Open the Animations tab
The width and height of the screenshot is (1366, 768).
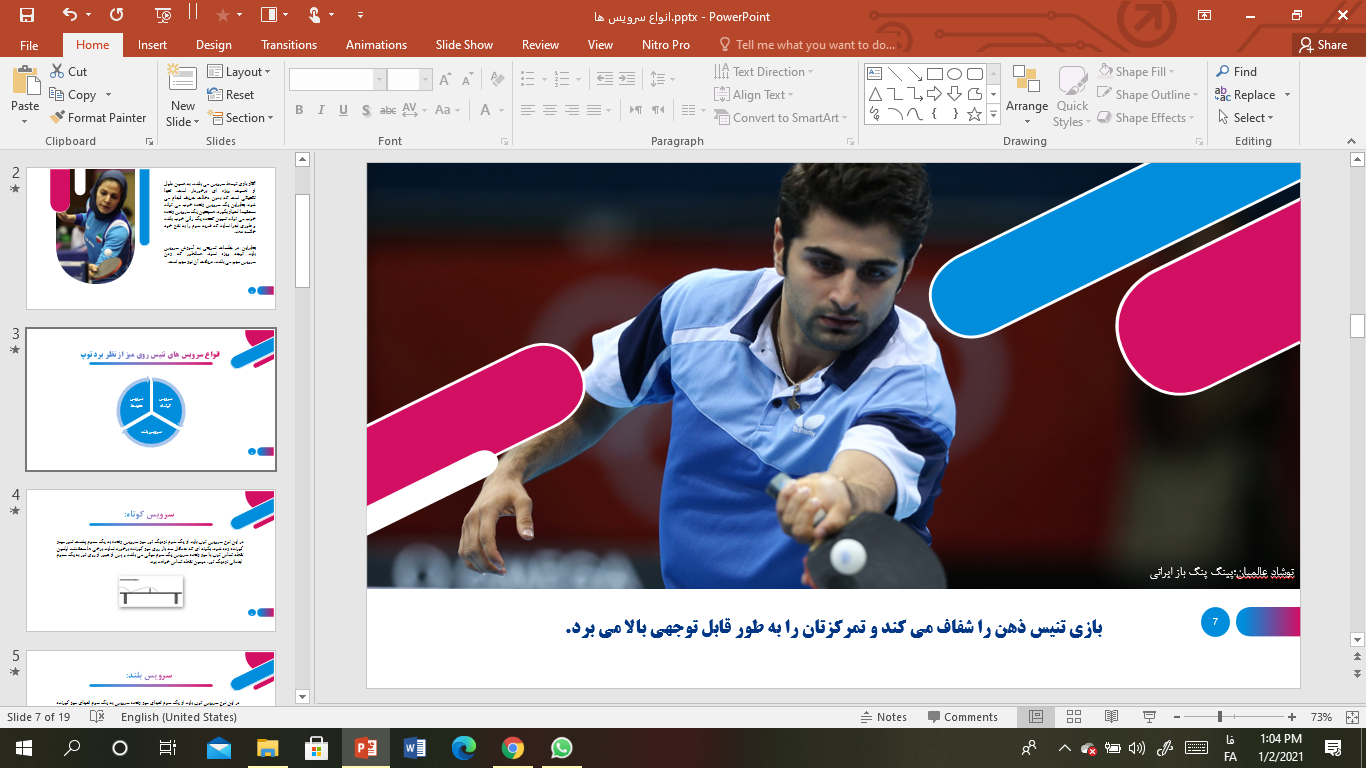pyautogui.click(x=376, y=45)
